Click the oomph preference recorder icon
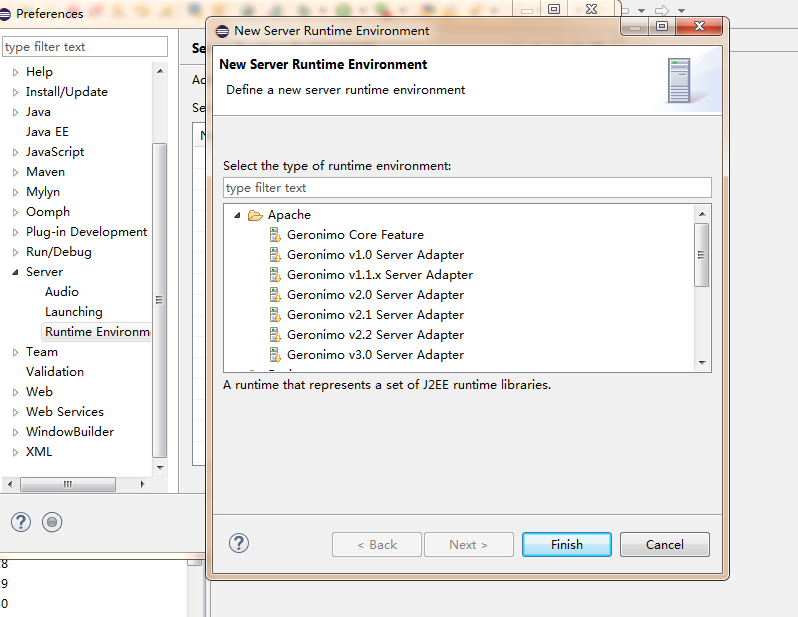The height and width of the screenshot is (617, 798). [x=52, y=522]
